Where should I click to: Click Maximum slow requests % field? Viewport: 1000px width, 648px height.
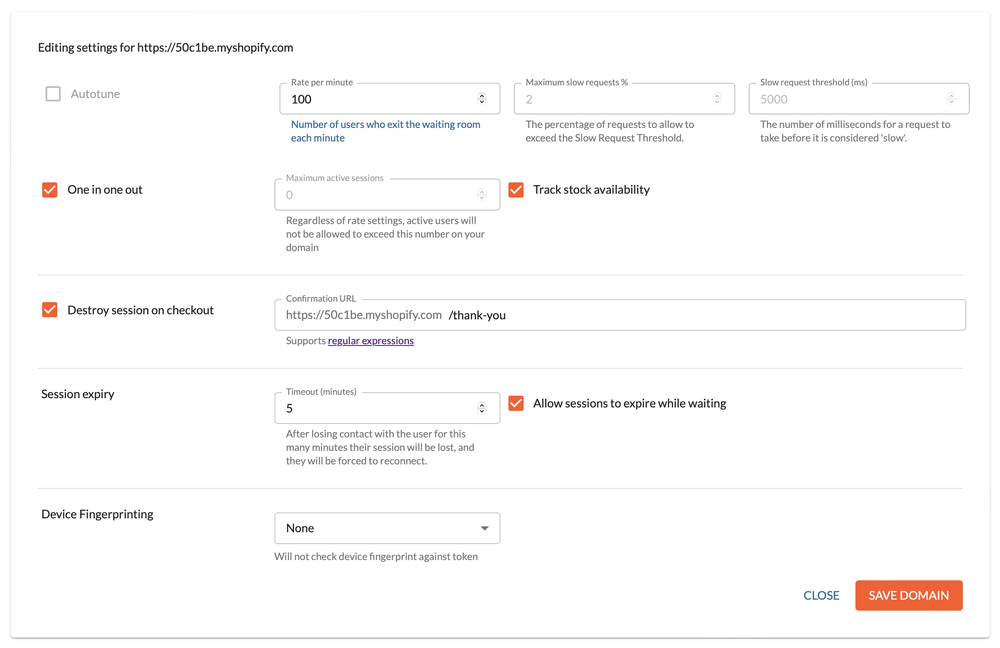coord(624,99)
